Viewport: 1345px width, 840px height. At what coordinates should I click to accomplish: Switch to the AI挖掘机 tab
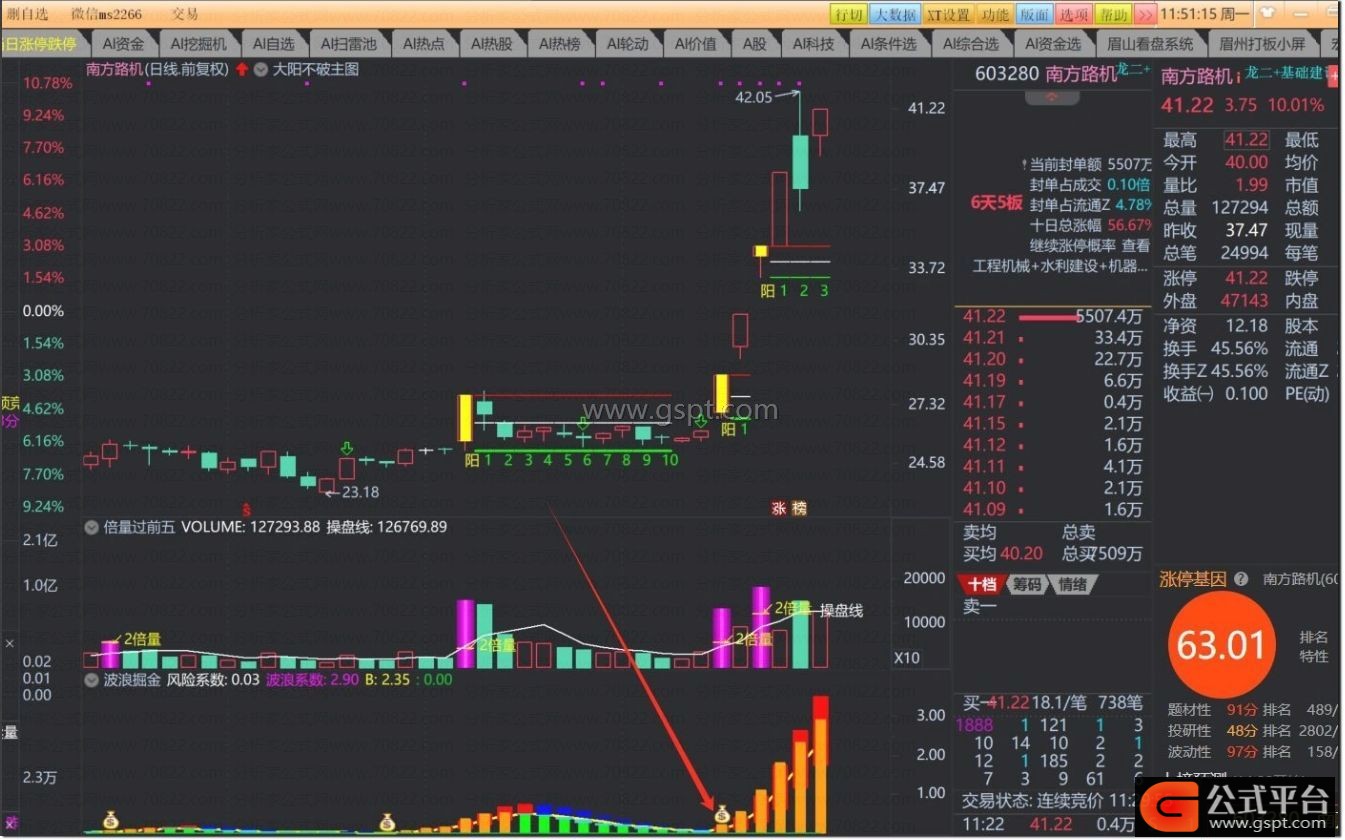click(198, 44)
